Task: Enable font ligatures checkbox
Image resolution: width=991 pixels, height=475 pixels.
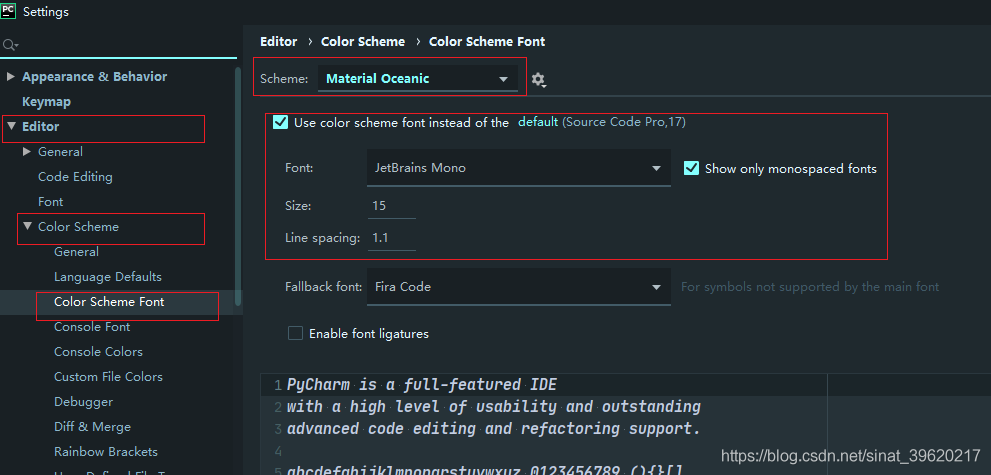Action: click(295, 334)
